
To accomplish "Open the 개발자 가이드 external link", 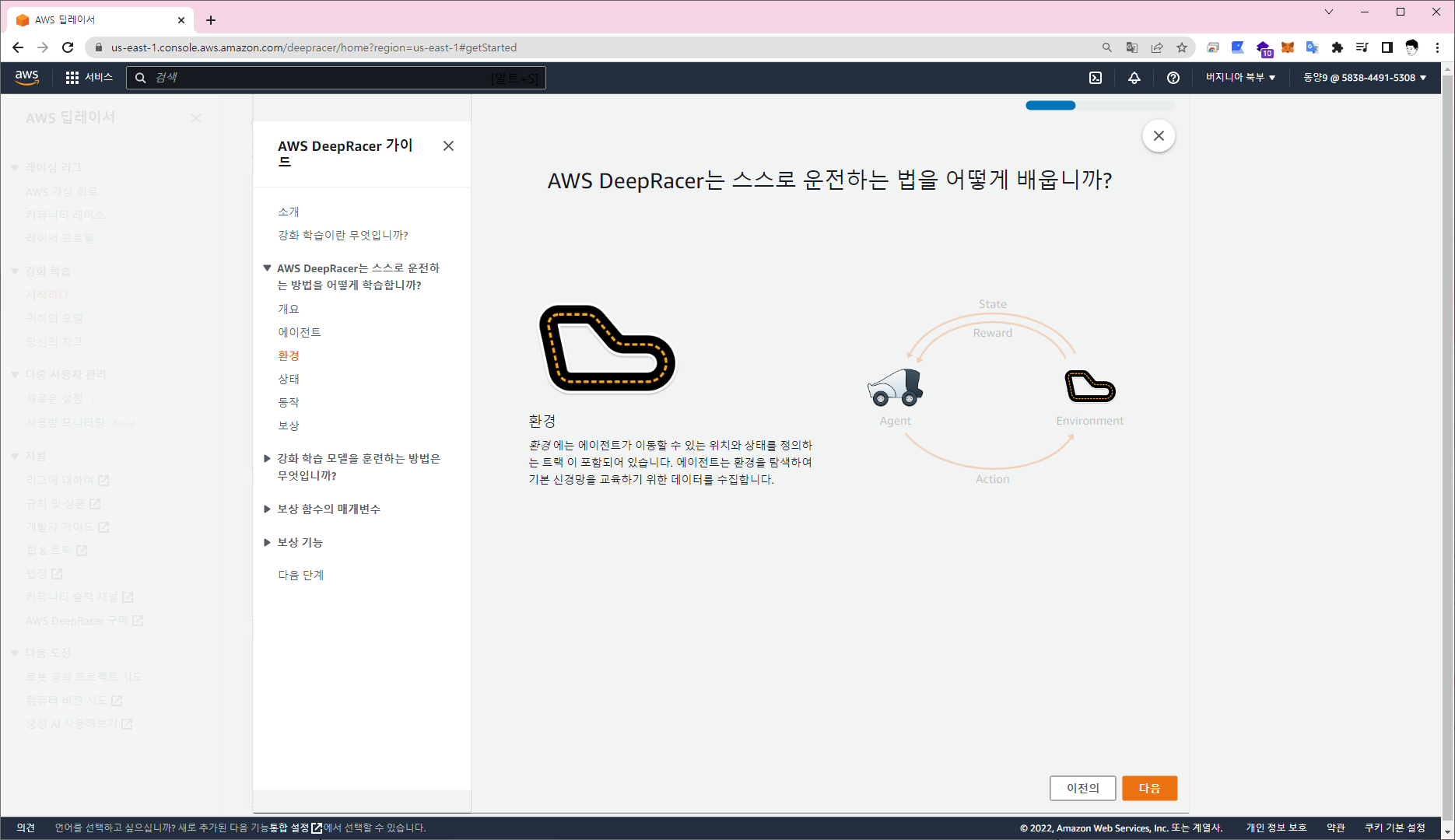I will (68, 527).
